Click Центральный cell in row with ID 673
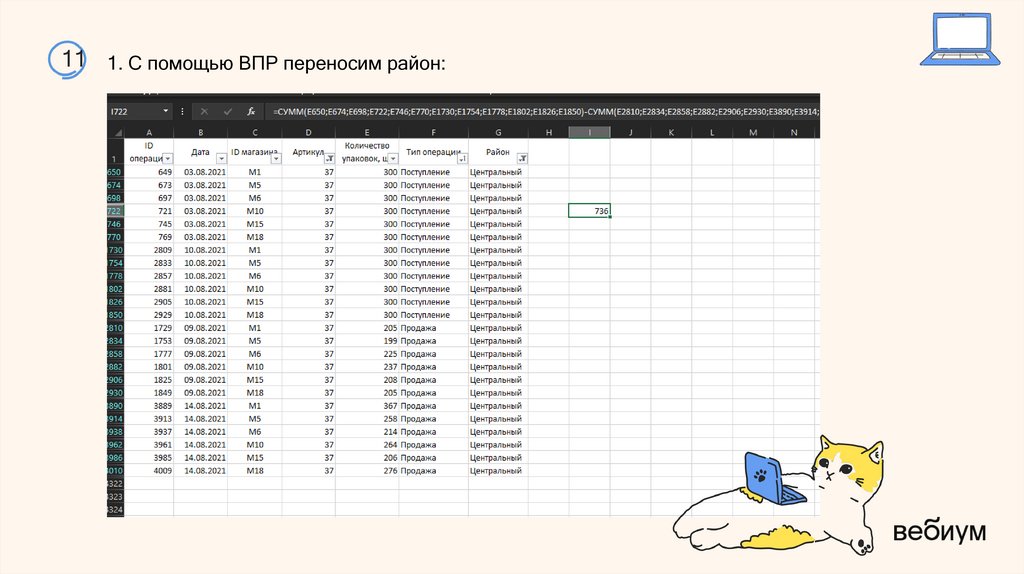This screenshot has width=1024, height=574. pos(498,185)
